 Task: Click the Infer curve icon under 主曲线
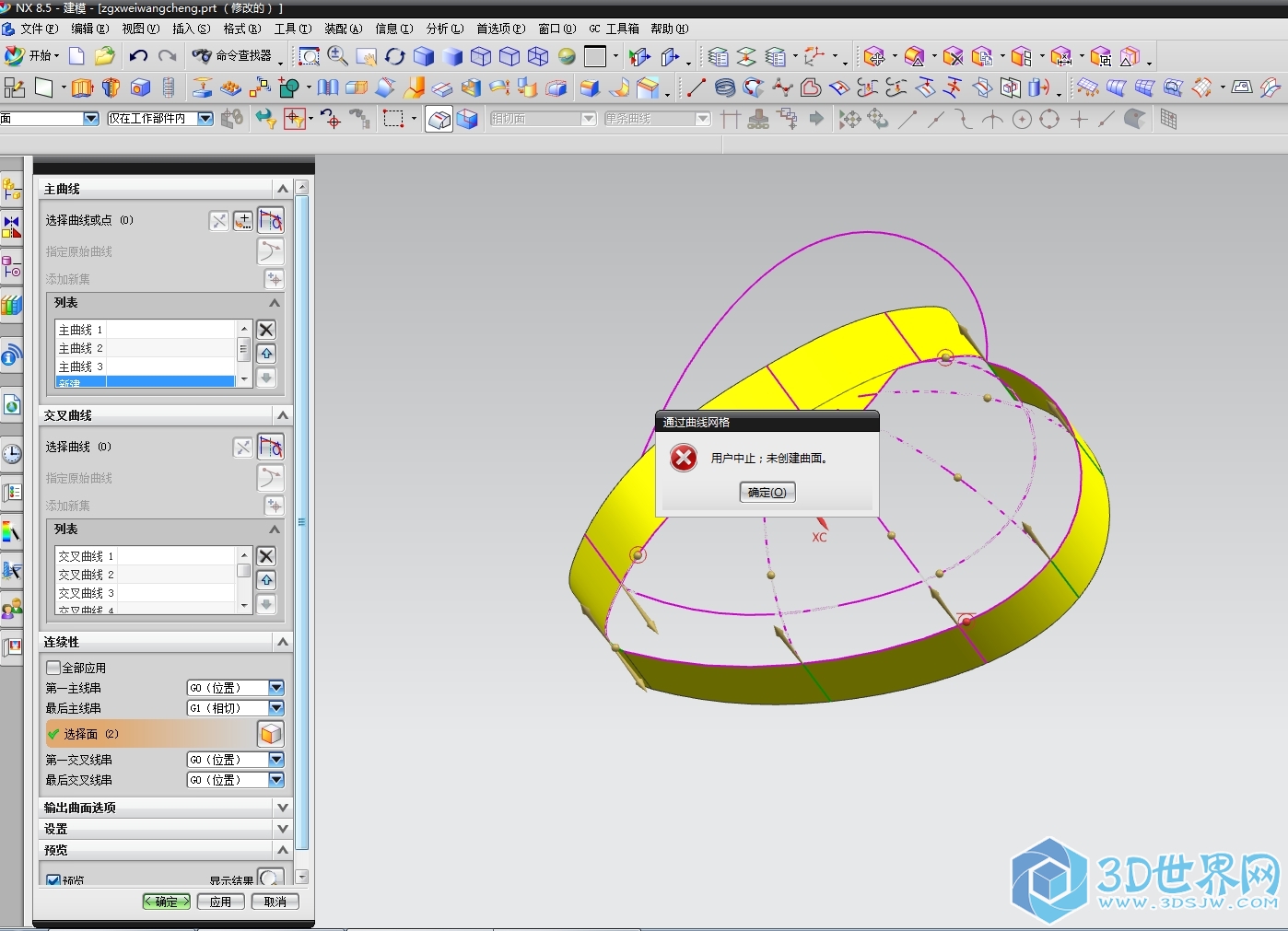pyautogui.click(x=271, y=220)
